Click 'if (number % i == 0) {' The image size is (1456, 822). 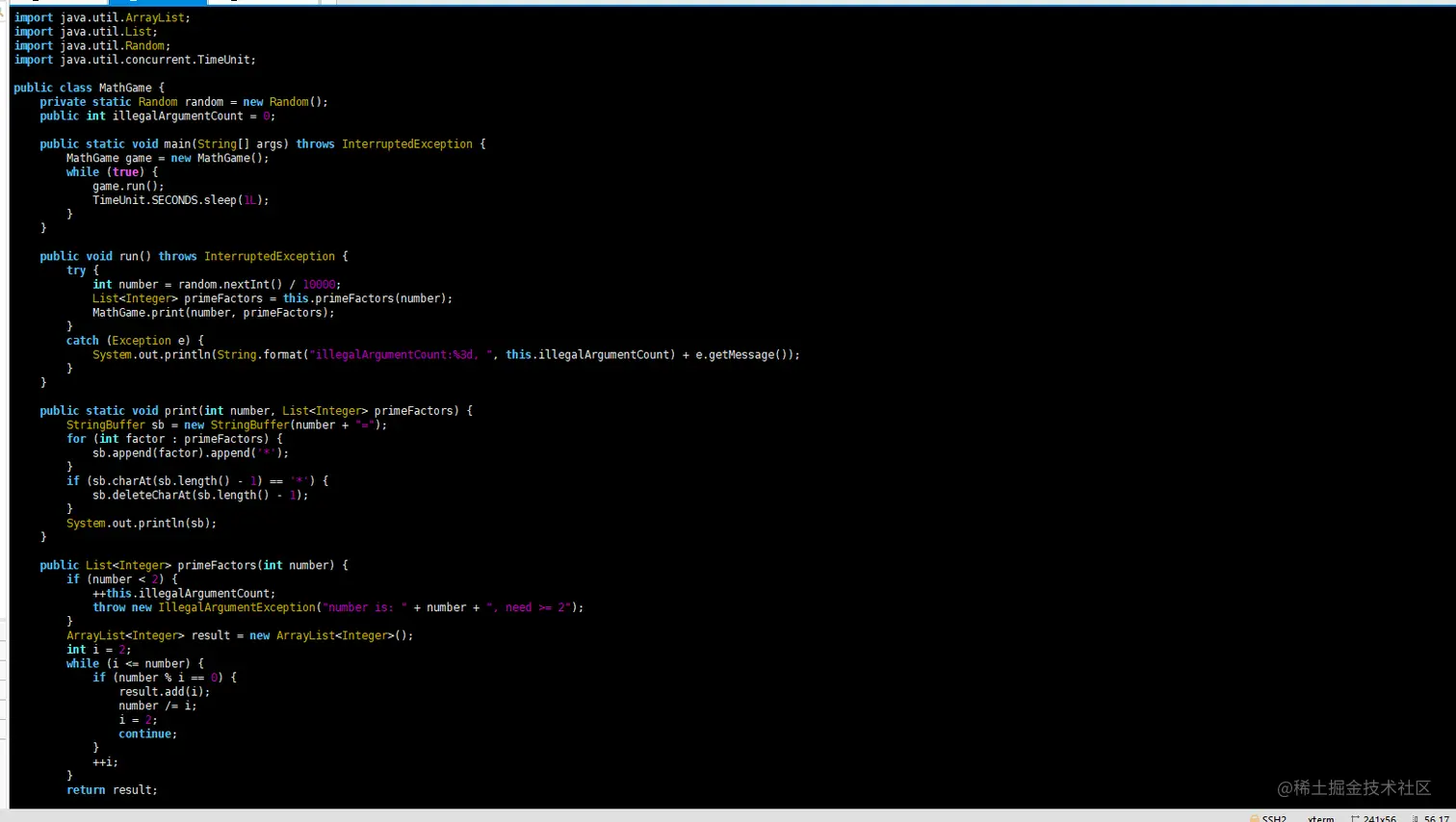click(x=165, y=678)
